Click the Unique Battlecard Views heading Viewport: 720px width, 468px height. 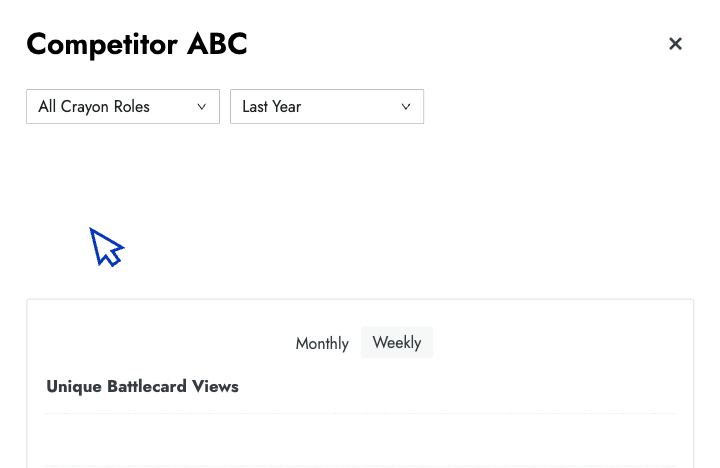pos(142,386)
